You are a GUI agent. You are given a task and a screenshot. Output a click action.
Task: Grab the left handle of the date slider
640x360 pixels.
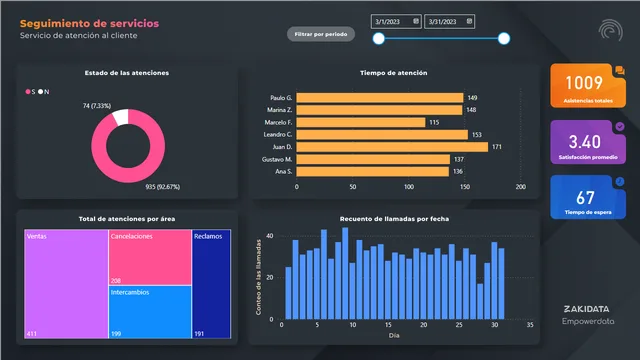(x=379, y=39)
